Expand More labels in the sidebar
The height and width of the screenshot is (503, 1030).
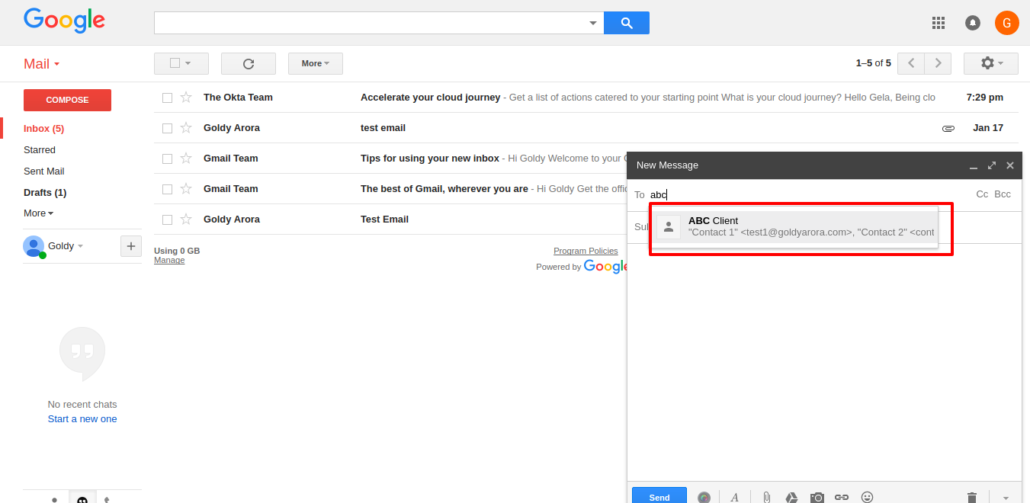pos(38,213)
